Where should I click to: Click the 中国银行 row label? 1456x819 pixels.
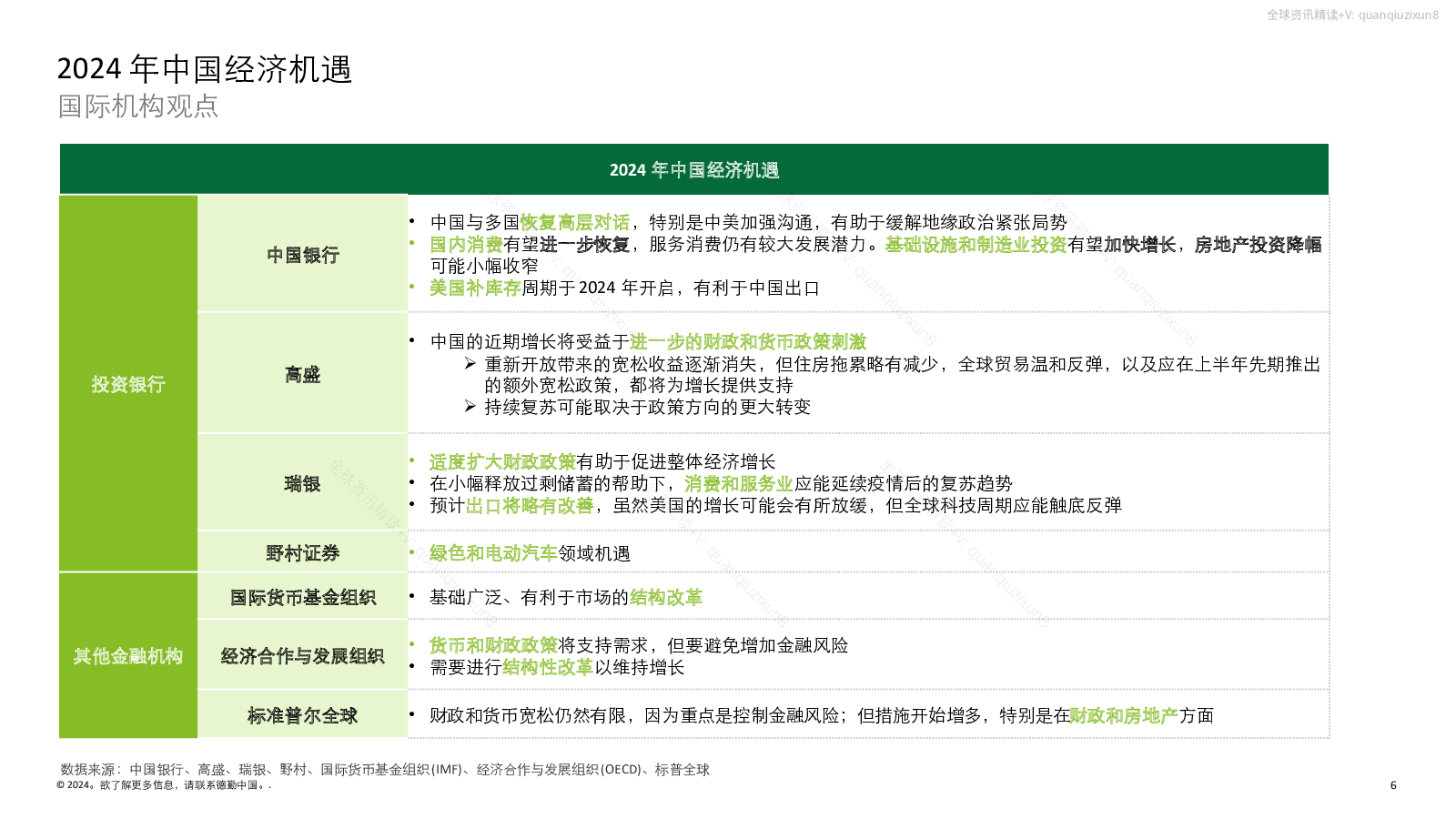coord(302,255)
